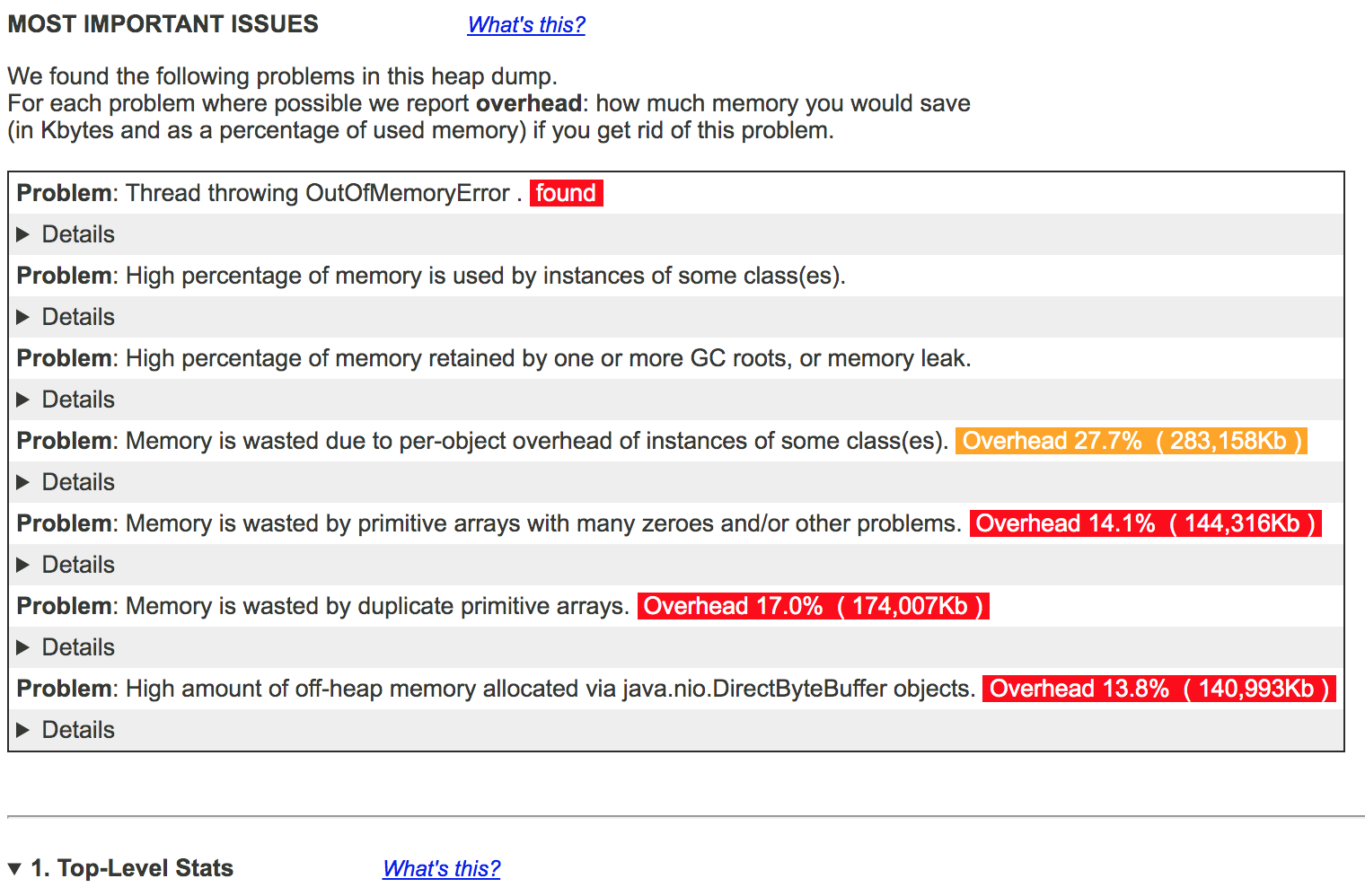Click the orange Overhead 27.7% badge
Screen dimensions: 1365x896
[x=1132, y=441]
